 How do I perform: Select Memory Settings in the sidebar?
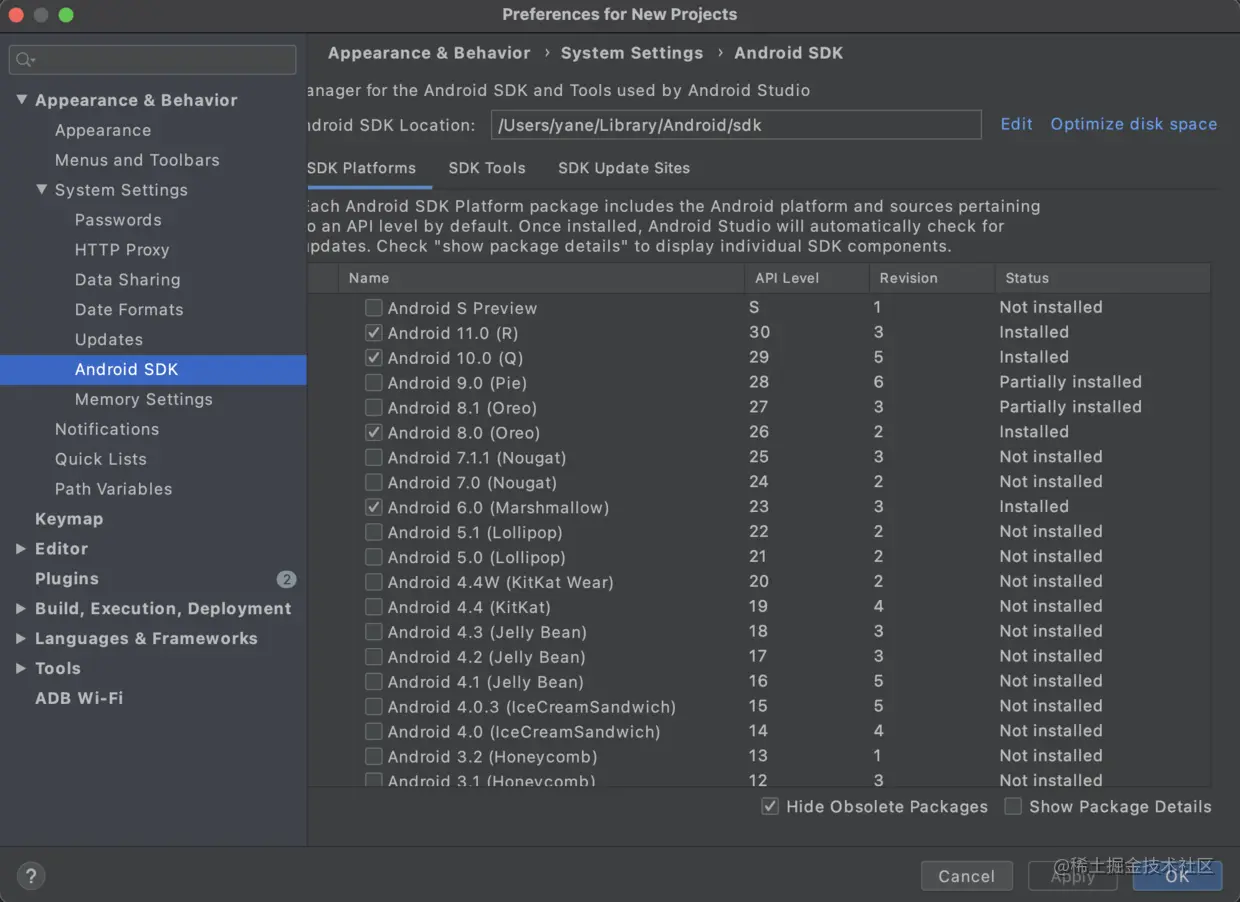coord(143,399)
